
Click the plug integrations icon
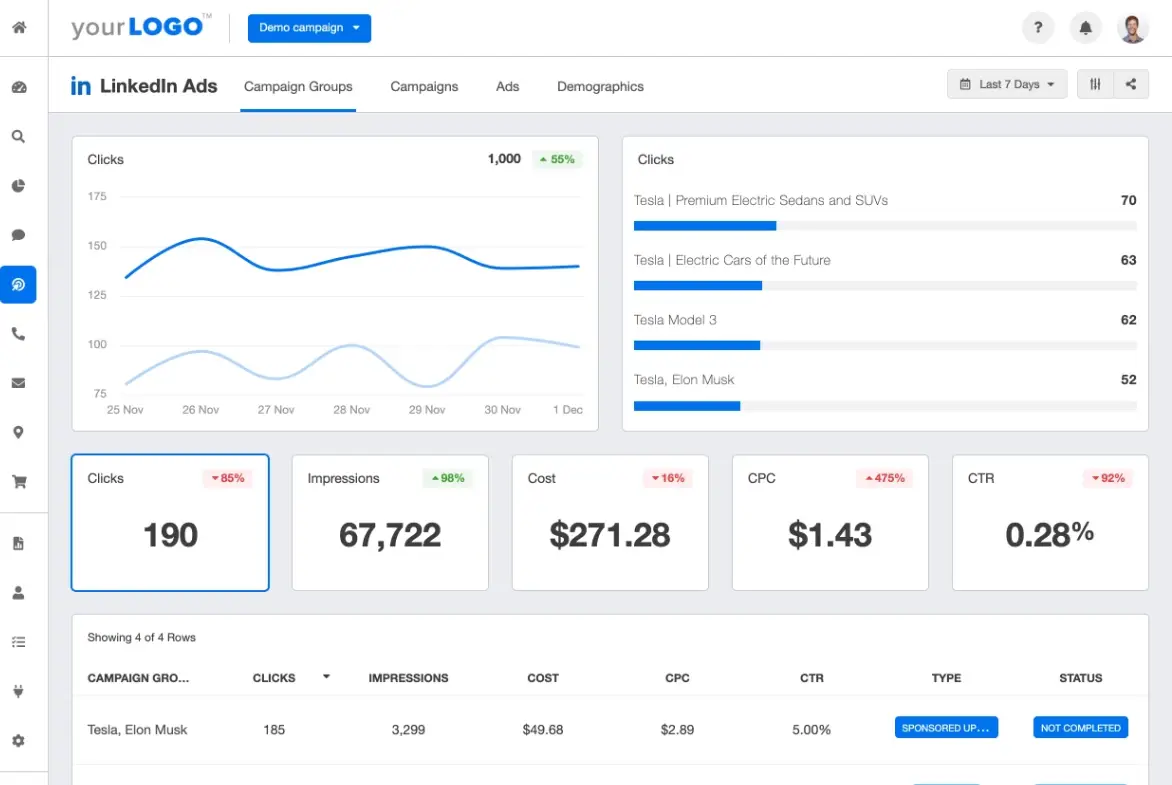(x=18, y=691)
